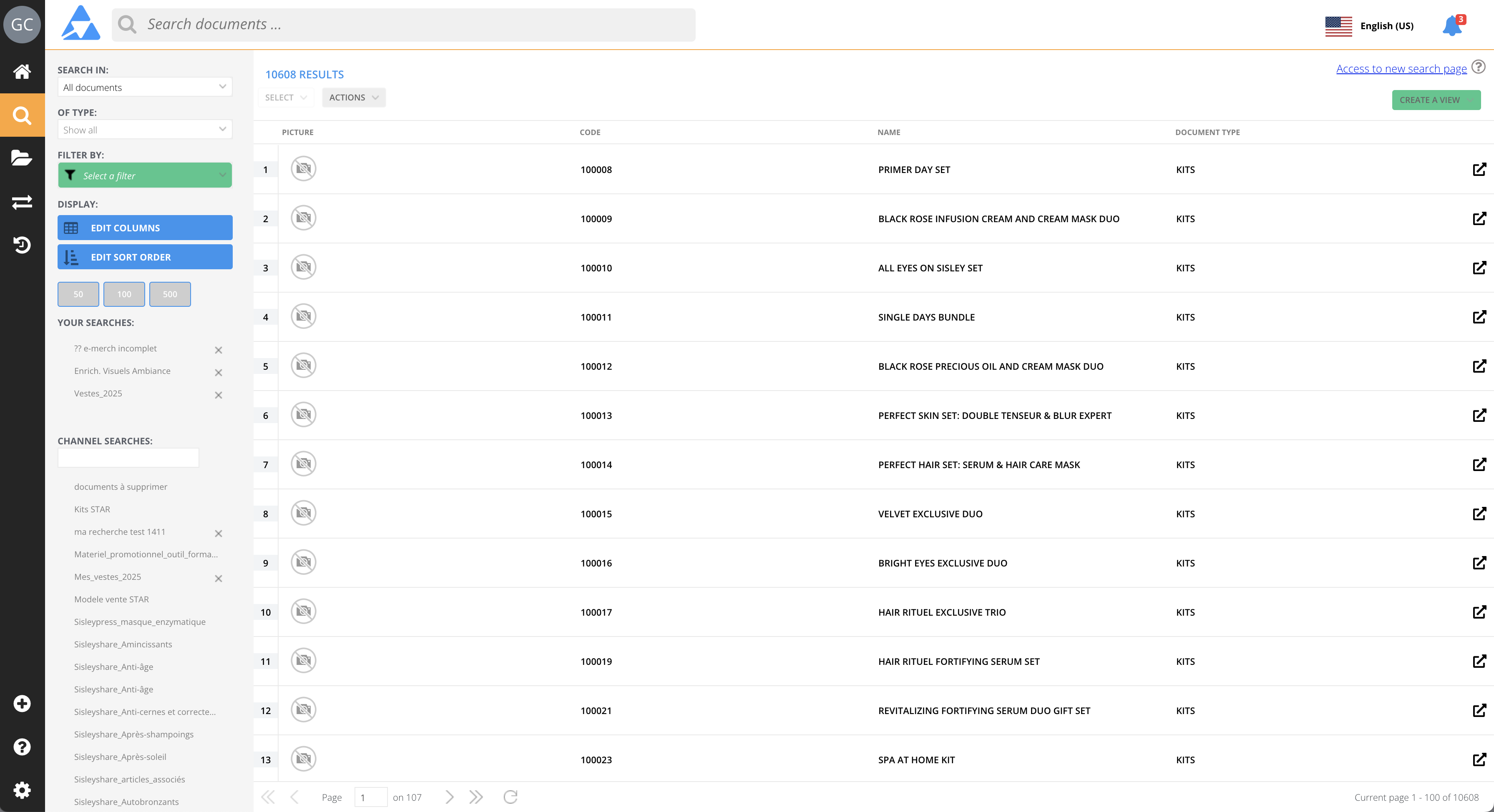1494x812 pixels.
Task: Go to last page of results
Action: click(x=475, y=797)
